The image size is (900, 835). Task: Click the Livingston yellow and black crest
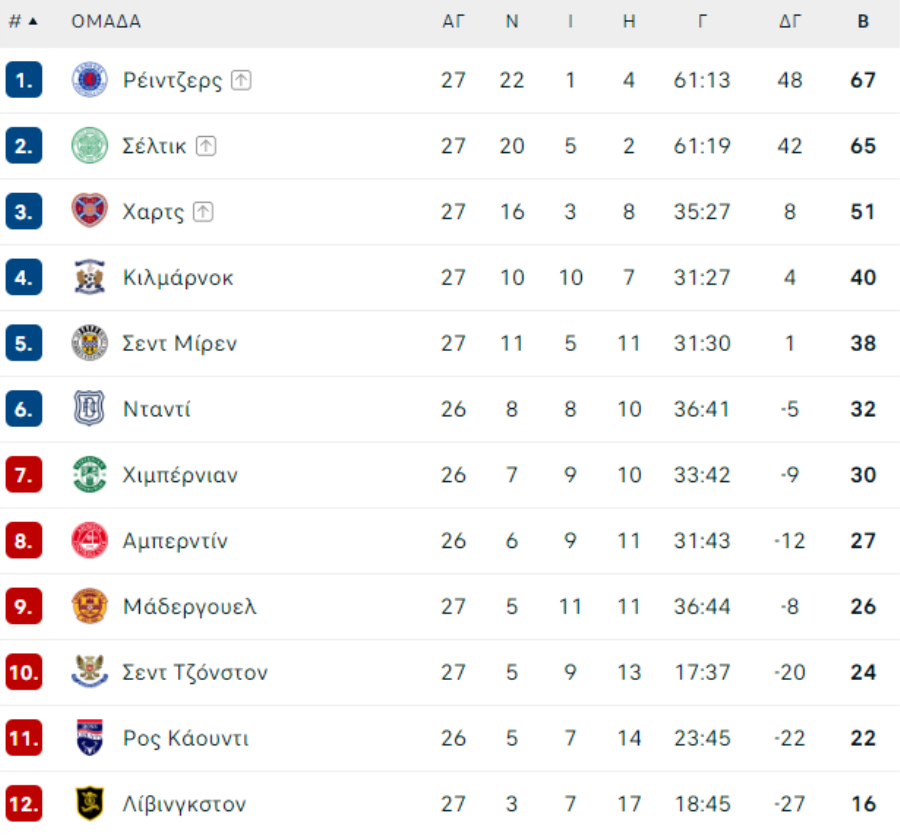(x=90, y=803)
